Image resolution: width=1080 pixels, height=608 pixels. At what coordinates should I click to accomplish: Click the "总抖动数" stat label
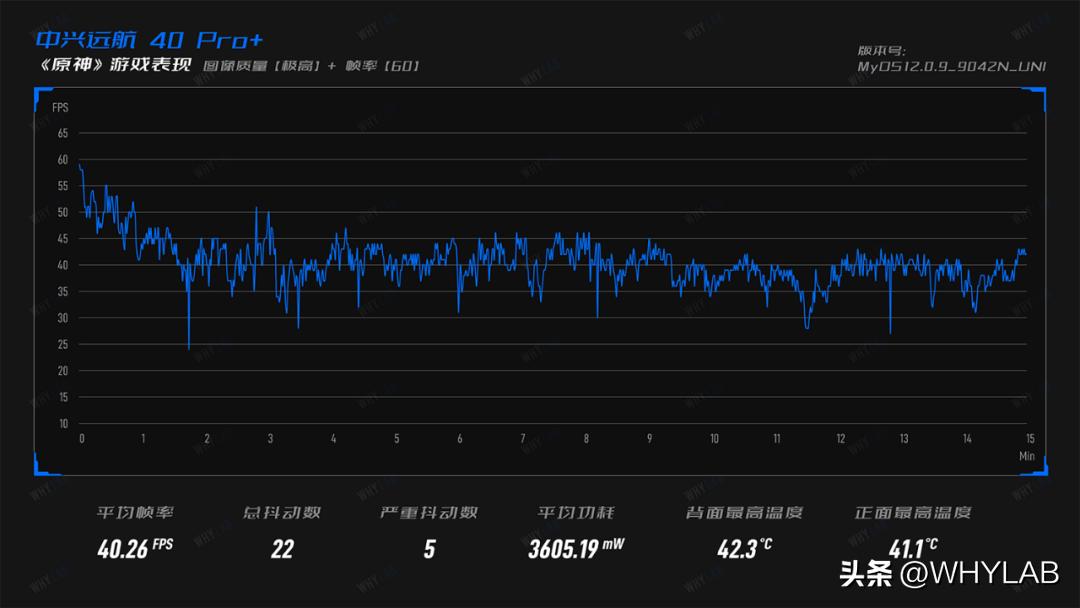tap(282, 512)
